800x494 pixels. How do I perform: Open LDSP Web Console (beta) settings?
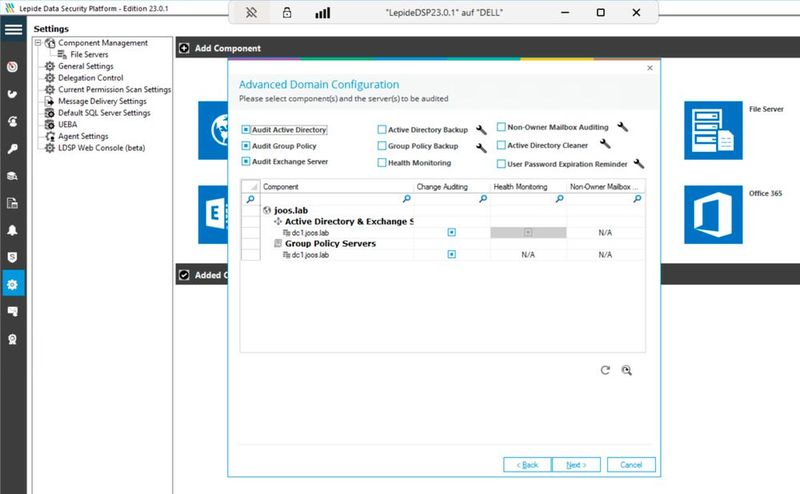click(x=102, y=148)
